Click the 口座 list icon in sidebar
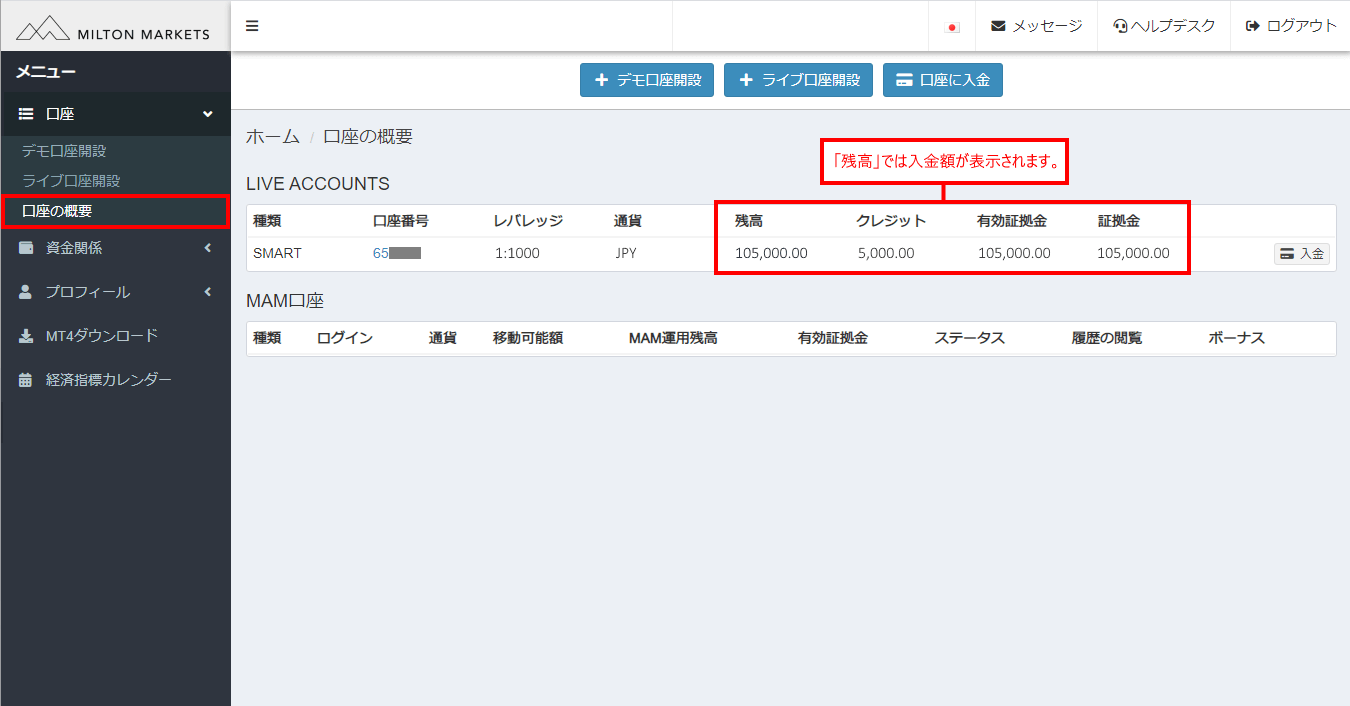This screenshot has width=1350, height=706. click(25, 113)
